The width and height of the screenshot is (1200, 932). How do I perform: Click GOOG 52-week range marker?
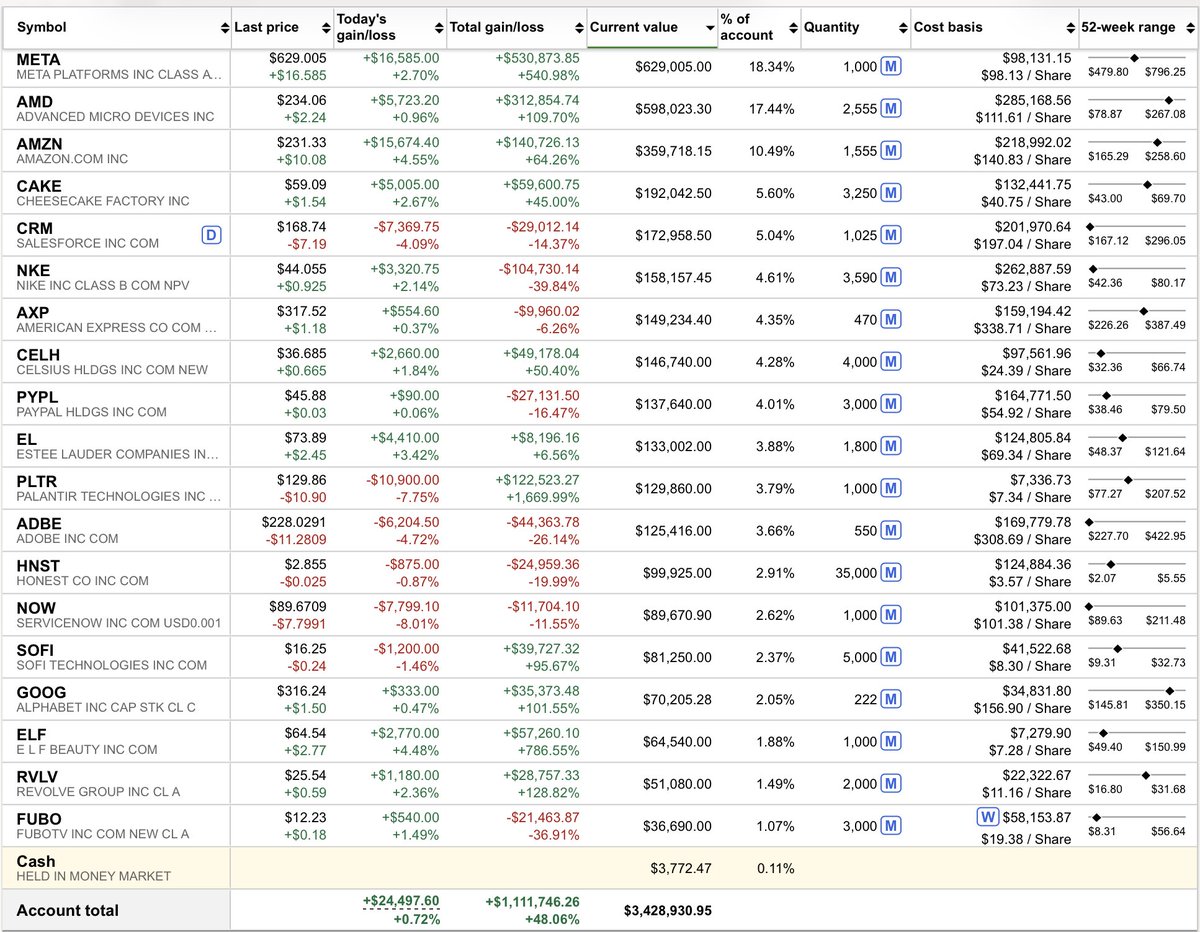tap(1169, 690)
